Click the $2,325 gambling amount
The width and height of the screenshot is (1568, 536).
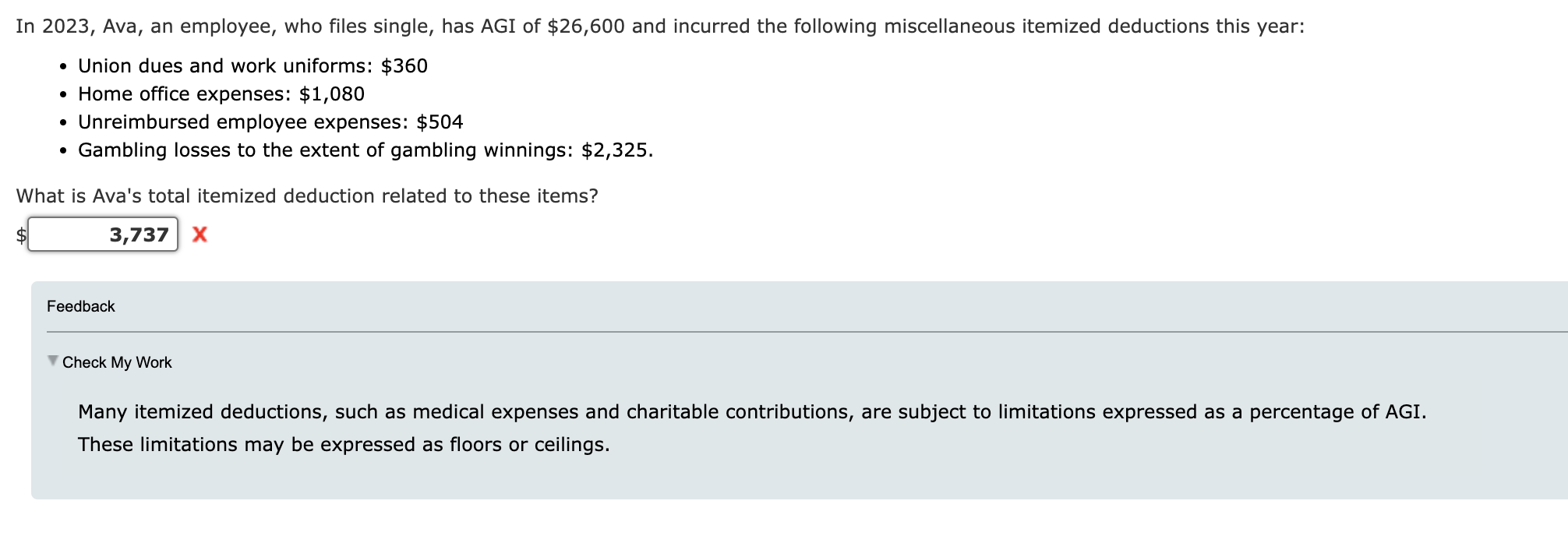point(616,150)
